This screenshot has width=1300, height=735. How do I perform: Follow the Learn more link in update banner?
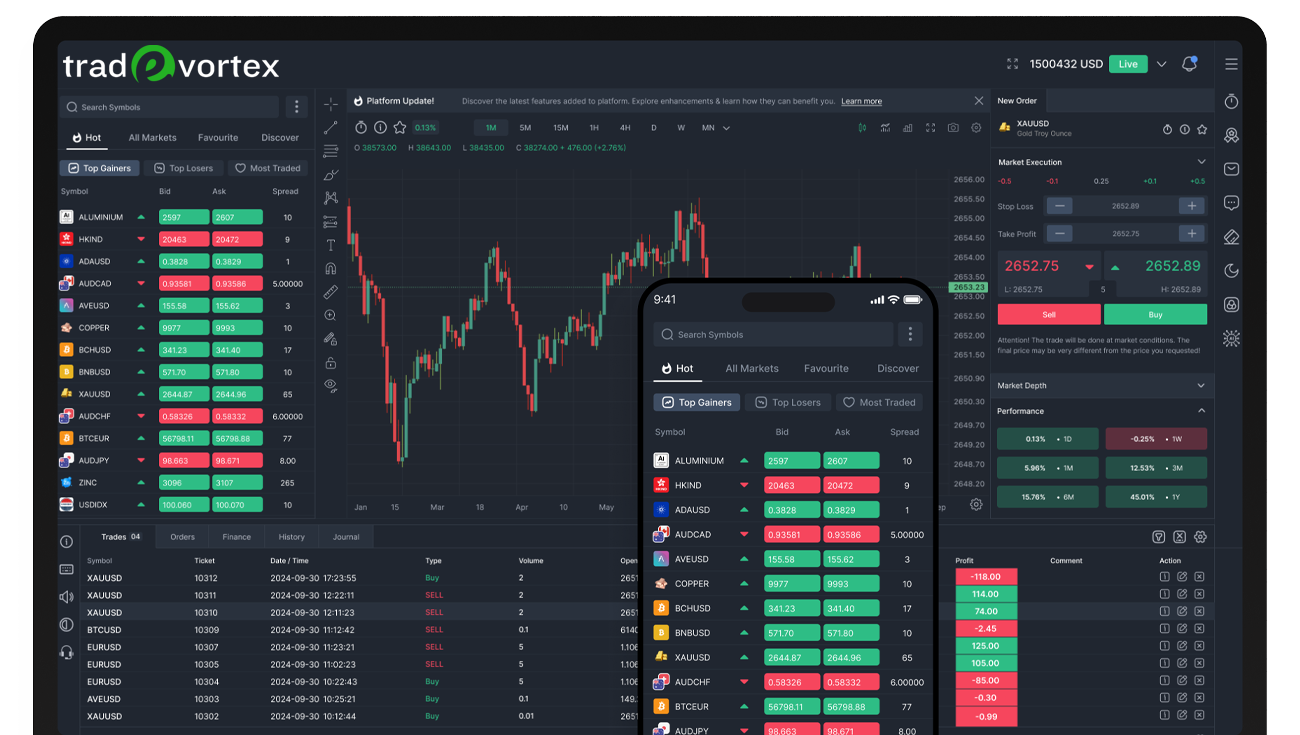coord(861,101)
